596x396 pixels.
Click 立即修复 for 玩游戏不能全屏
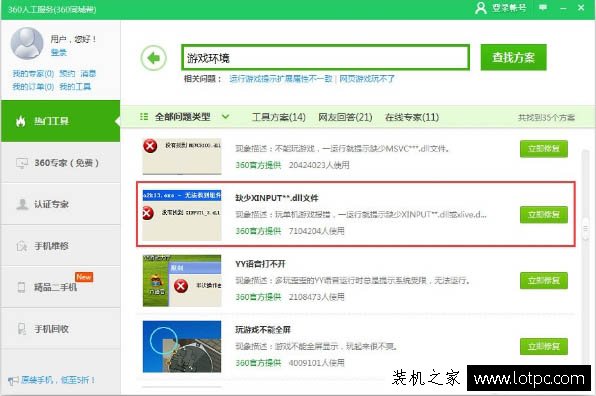[x=544, y=346]
